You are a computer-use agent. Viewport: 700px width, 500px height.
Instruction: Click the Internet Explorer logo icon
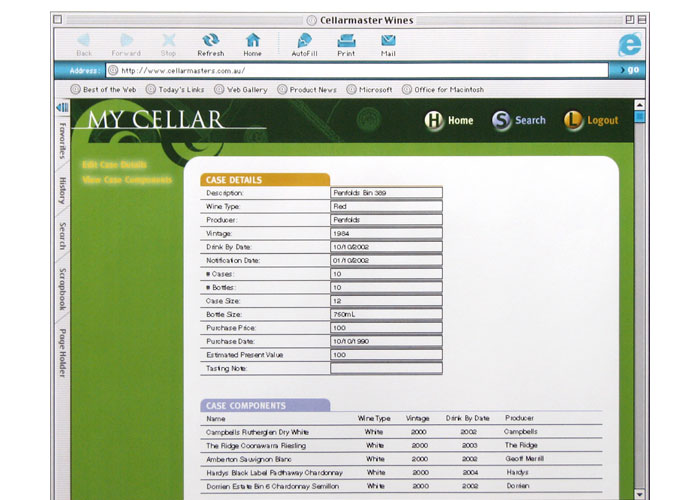629,44
